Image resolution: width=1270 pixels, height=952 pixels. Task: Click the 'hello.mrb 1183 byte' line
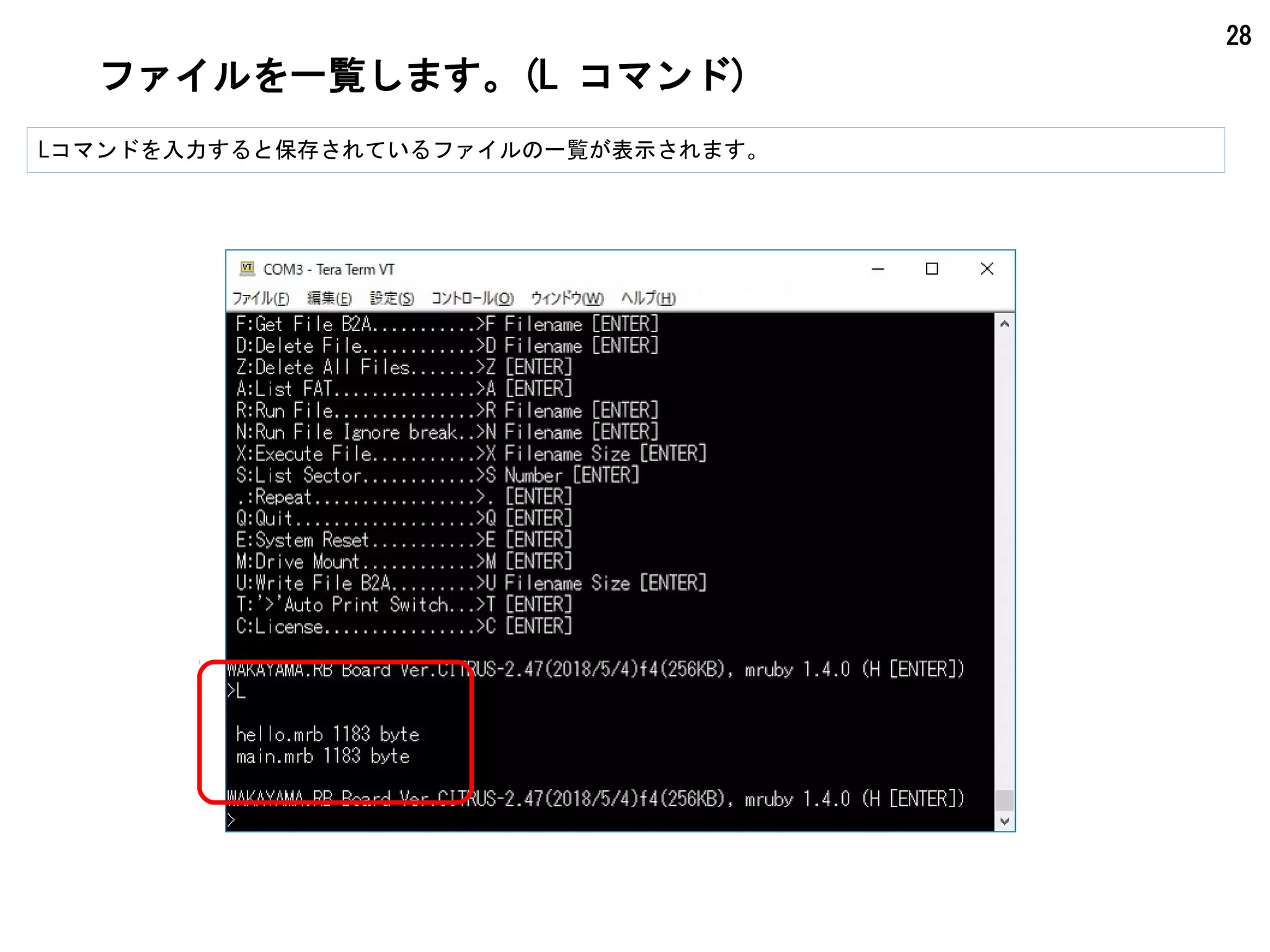coord(327,734)
